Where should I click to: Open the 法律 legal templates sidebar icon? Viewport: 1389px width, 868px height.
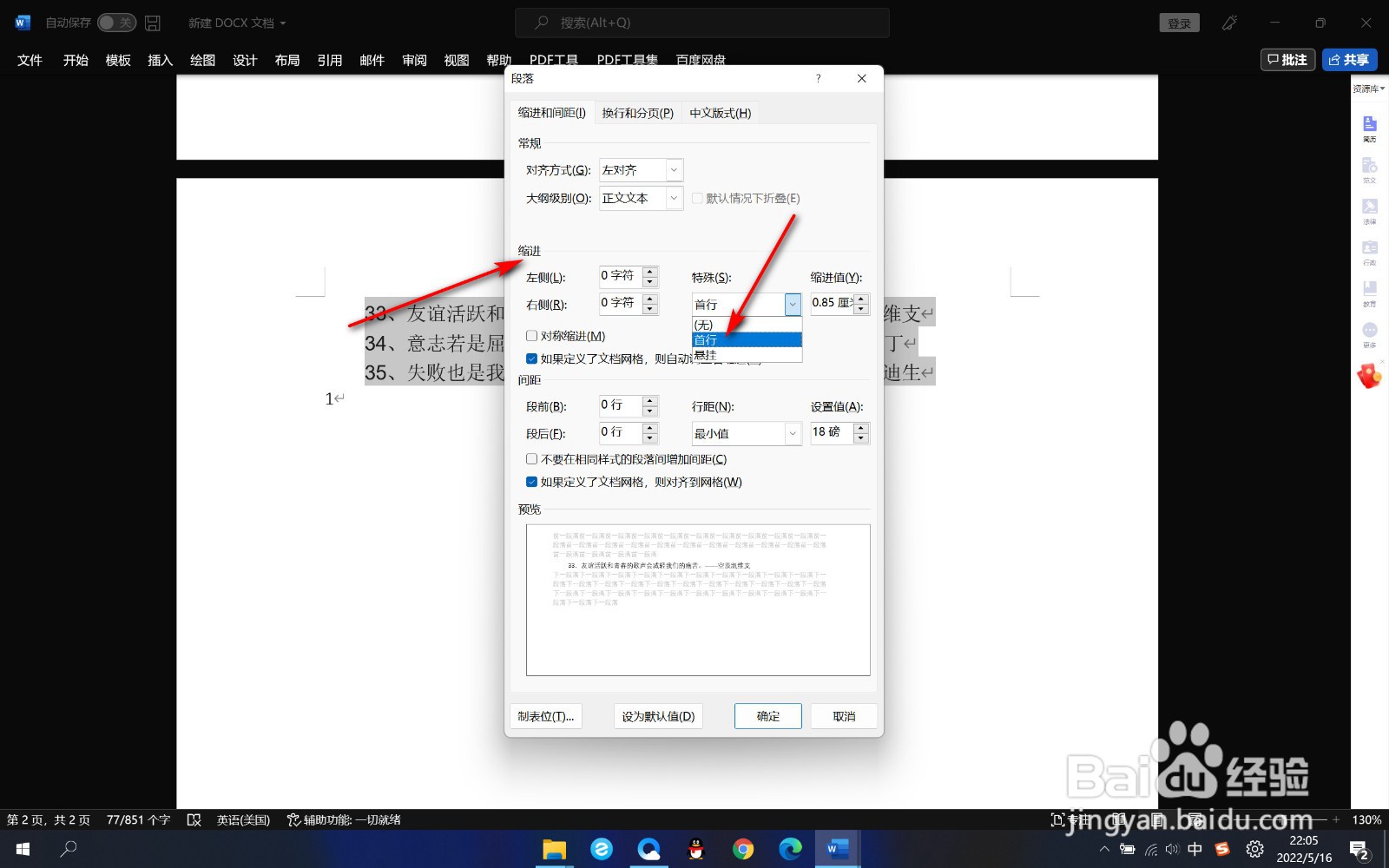1369,211
